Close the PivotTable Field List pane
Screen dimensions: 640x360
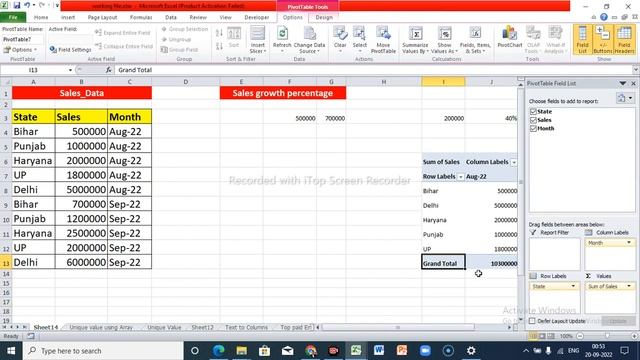click(x=633, y=83)
